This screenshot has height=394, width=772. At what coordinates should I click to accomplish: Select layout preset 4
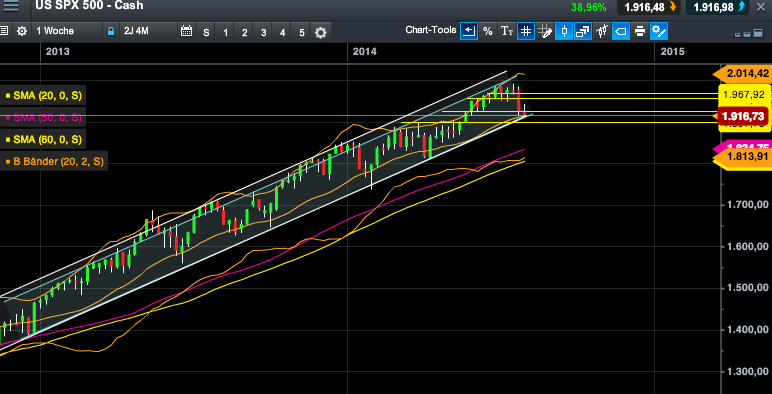click(x=282, y=33)
